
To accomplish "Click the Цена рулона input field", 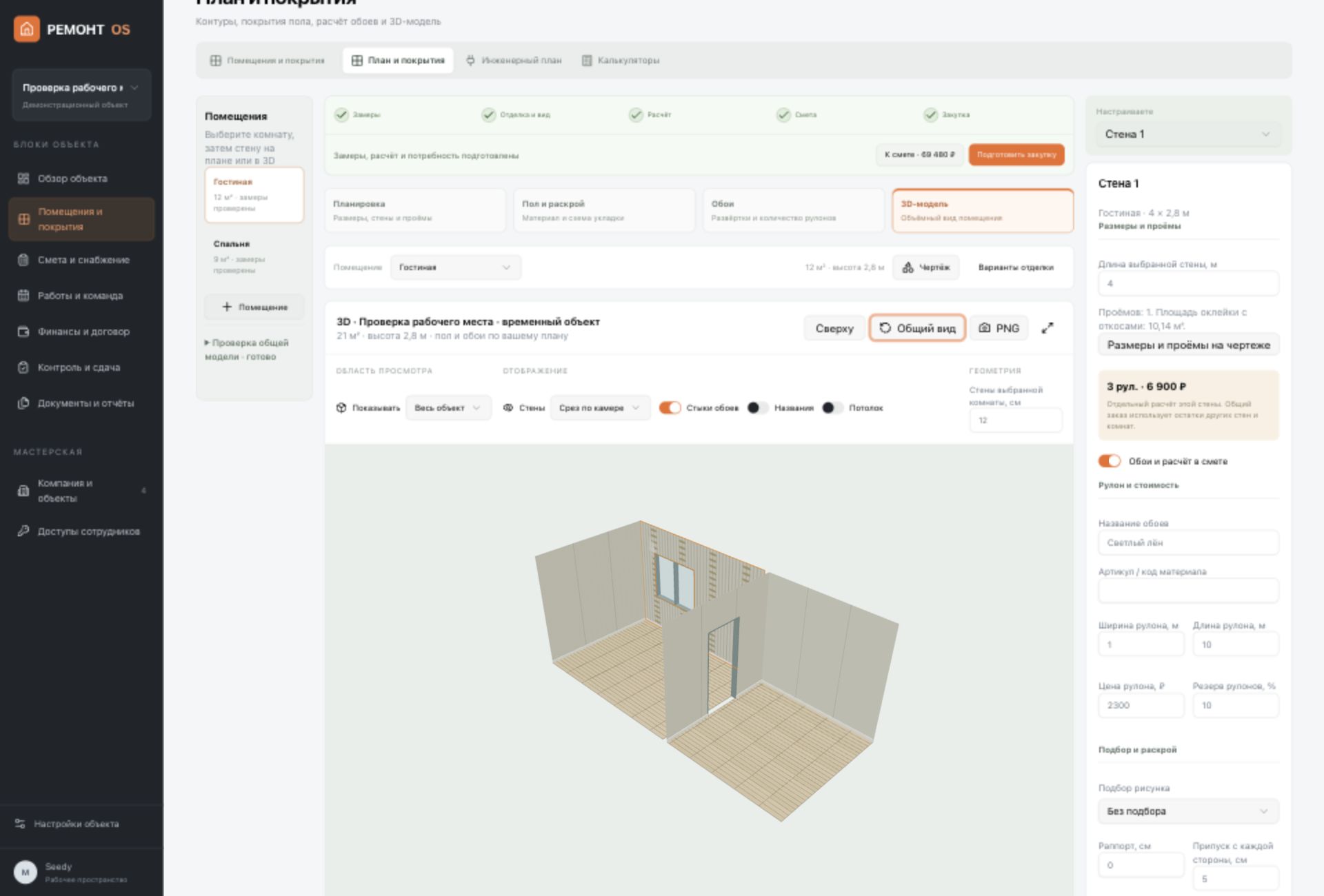I will 1141,705.
